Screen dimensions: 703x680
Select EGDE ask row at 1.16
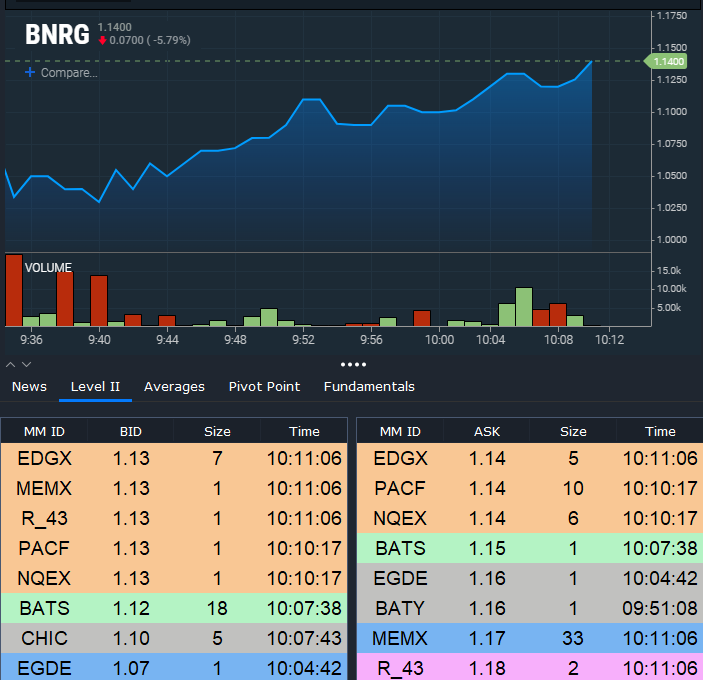[530, 578]
